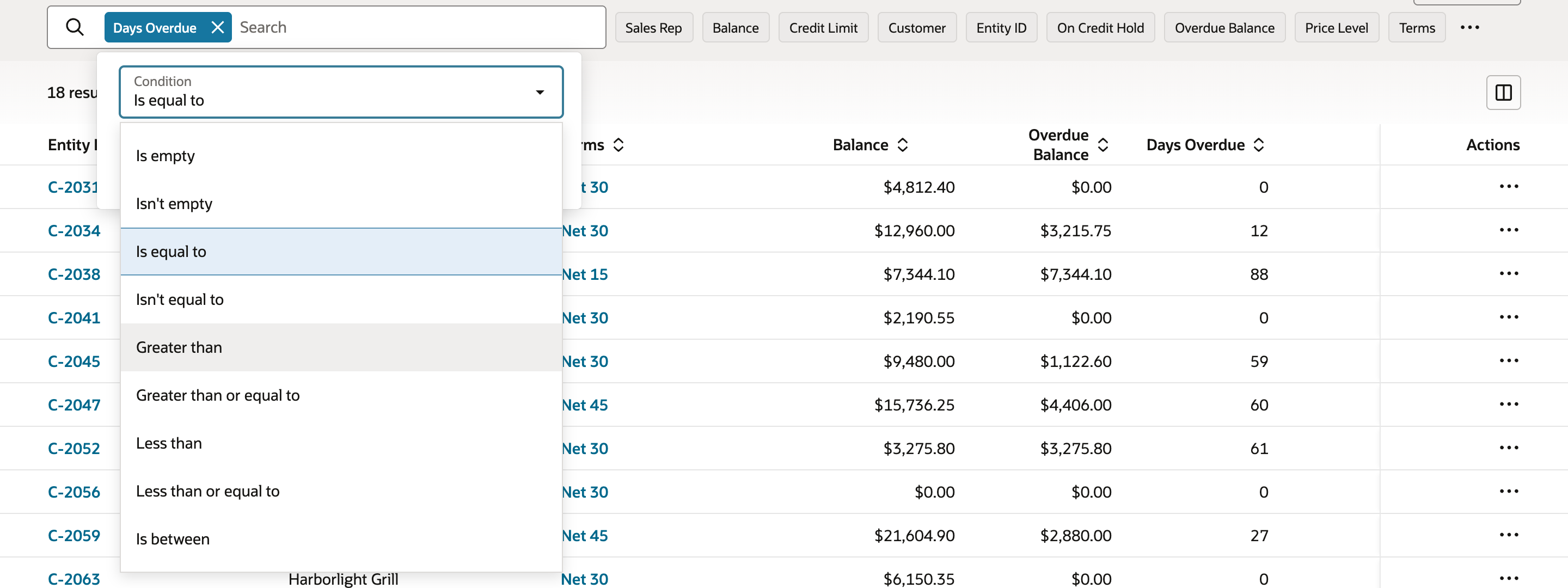The height and width of the screenshot is (588, 1568).
Task: Open customer record C-2063
Action: point(74,579)
